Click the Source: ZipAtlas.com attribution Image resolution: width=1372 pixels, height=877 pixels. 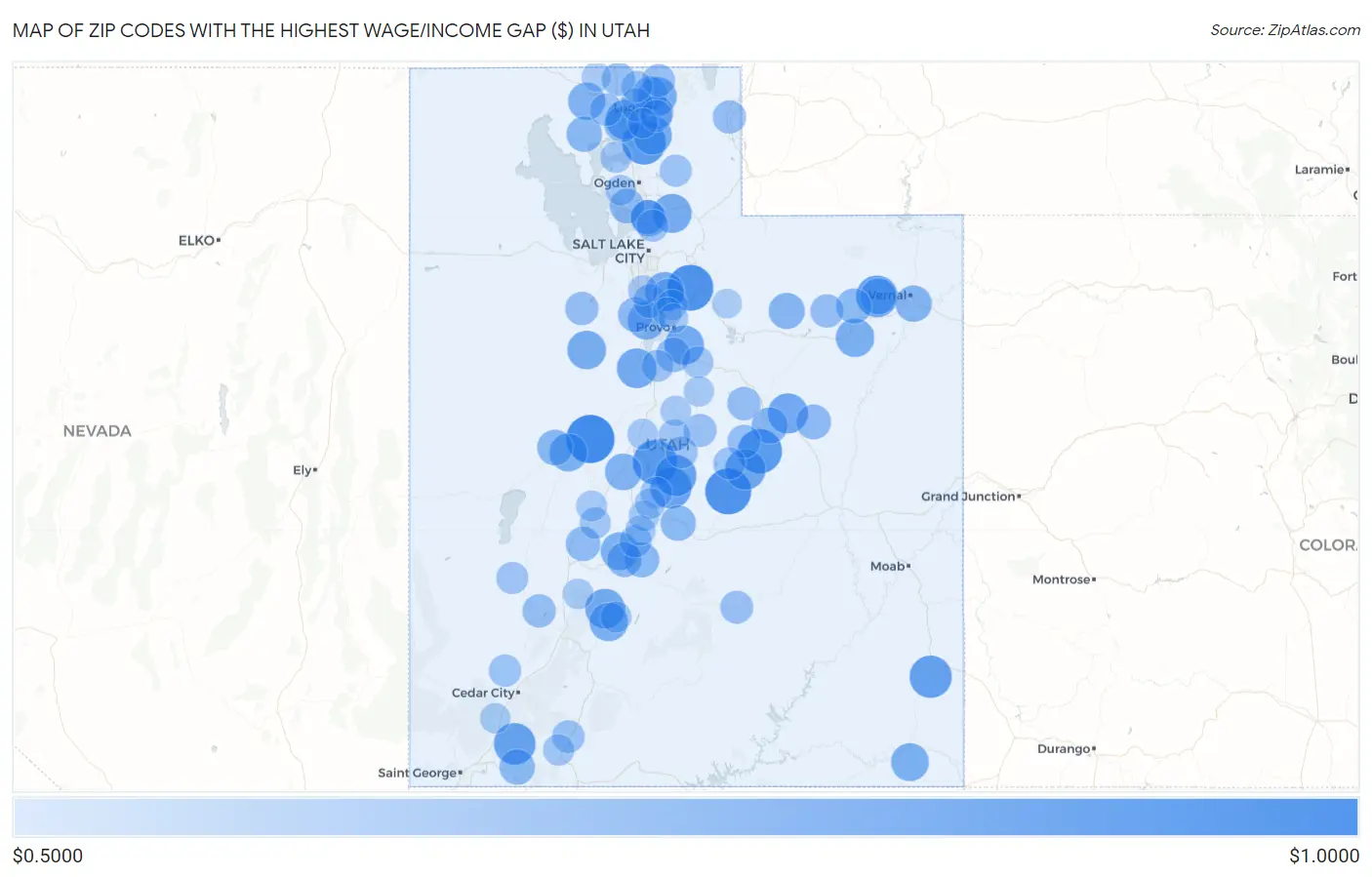(1285, 30)
